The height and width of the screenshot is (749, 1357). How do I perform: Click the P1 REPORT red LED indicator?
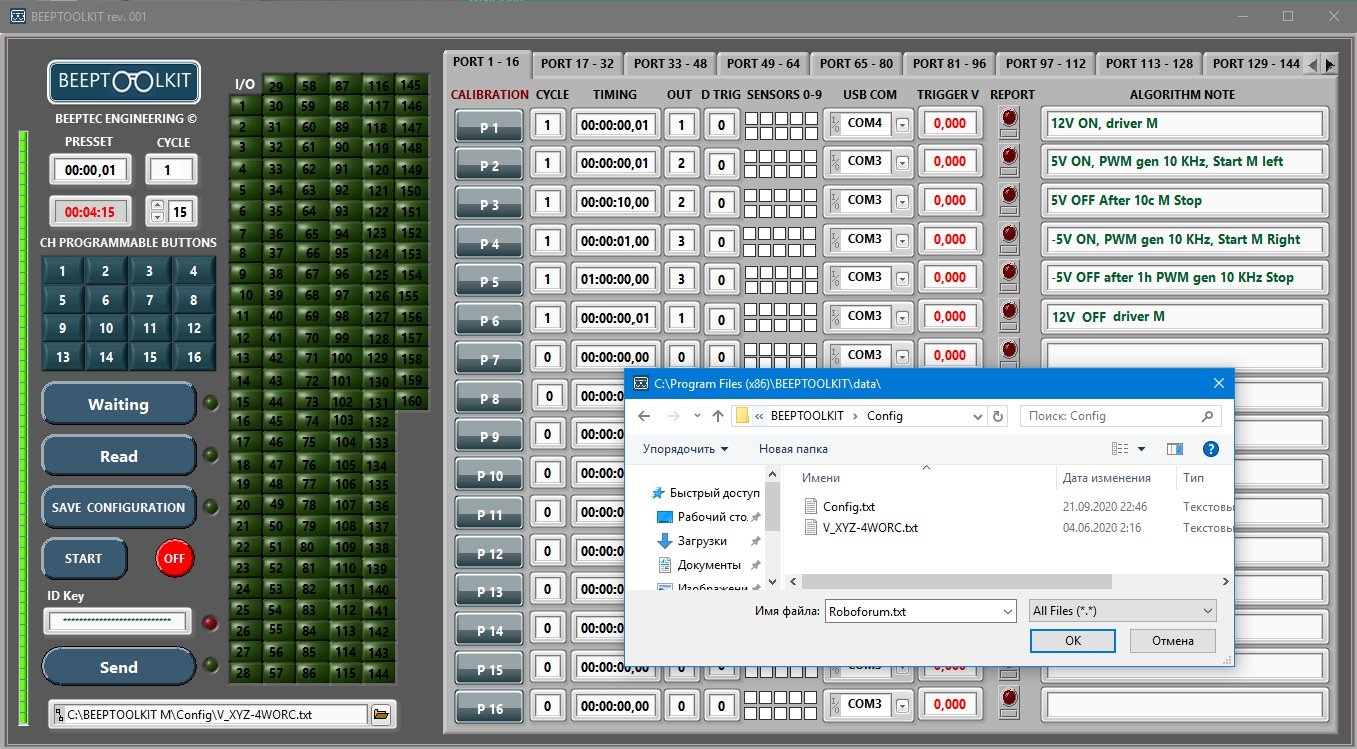[x=1009, y=118]
